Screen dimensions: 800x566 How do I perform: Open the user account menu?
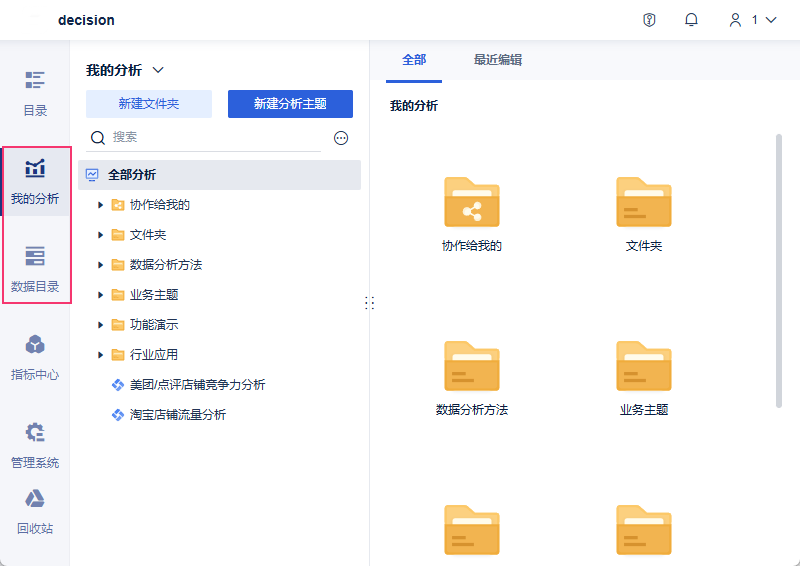click(x=753, y=20)
